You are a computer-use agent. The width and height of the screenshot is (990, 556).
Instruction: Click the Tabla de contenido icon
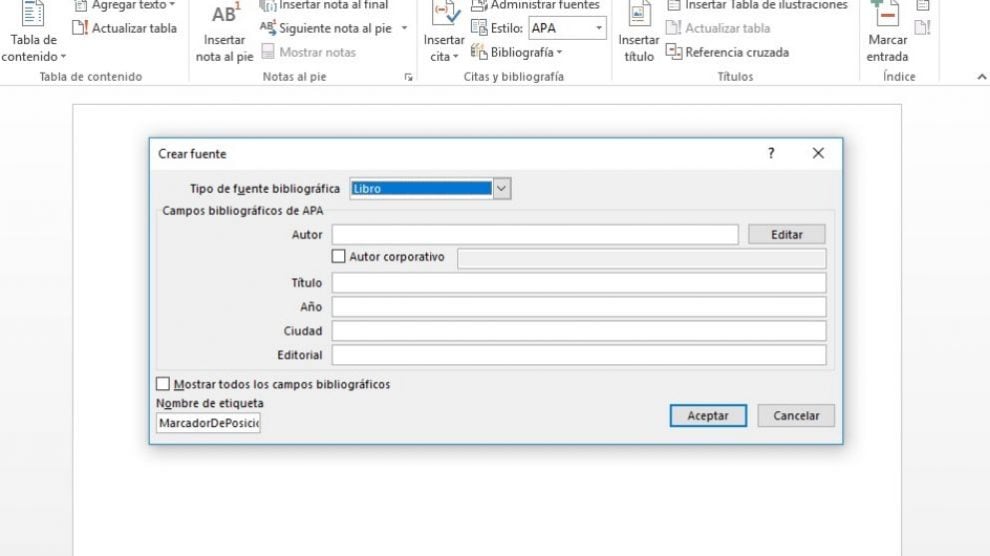pyautogui.click(x=33, y=14)
